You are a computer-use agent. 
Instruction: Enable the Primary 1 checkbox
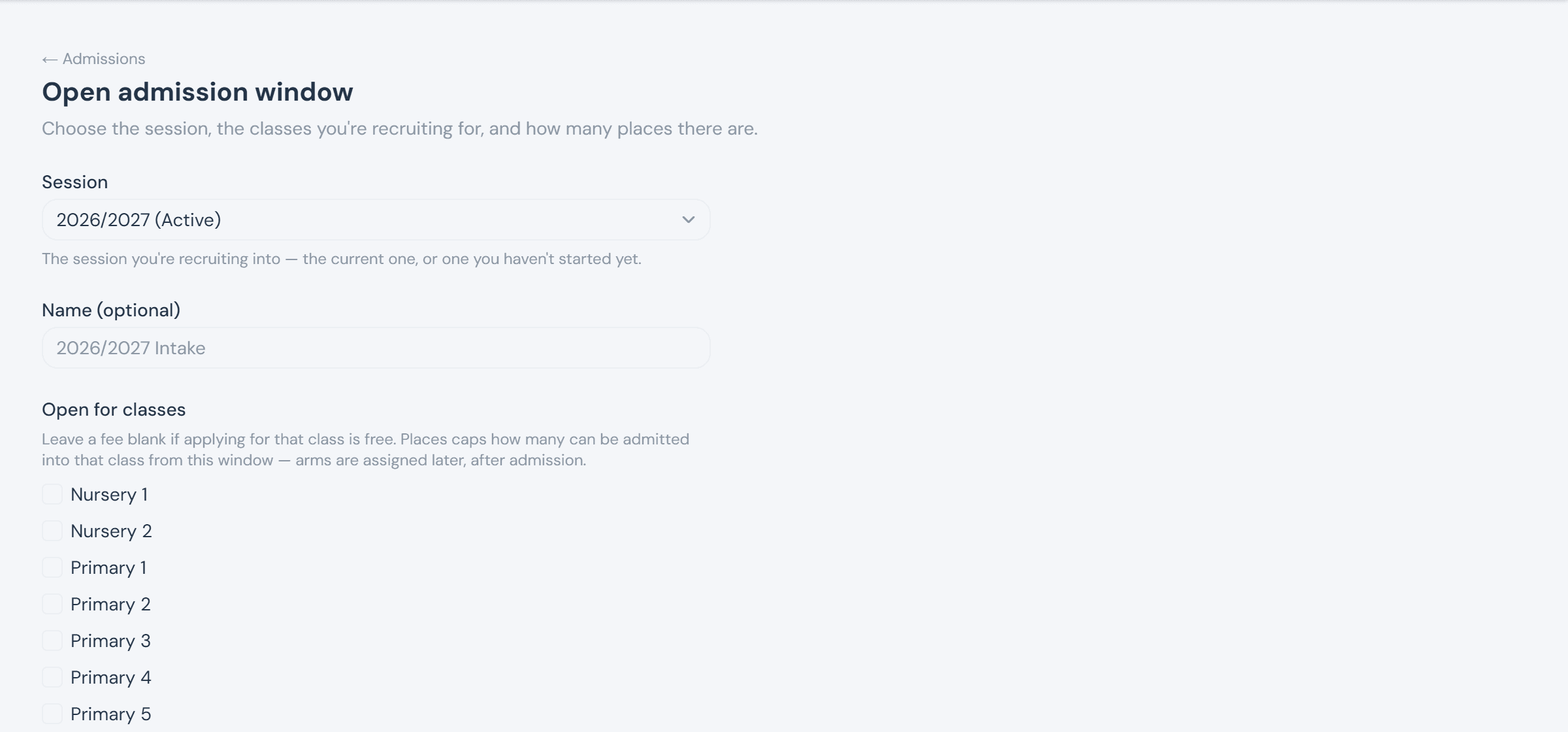point(52,567)
